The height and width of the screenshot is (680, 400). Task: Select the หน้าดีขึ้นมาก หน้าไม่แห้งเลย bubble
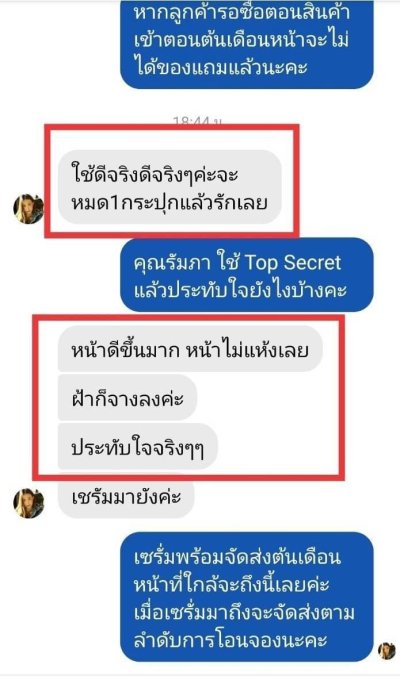(x=190, y=349)
